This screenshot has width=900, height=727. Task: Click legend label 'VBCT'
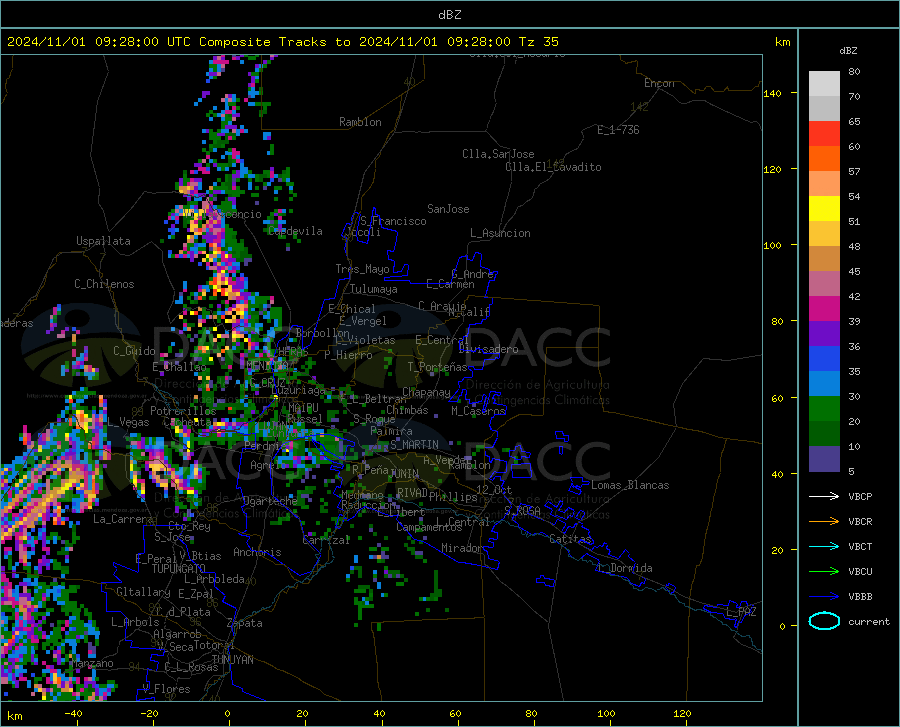coord(860,547)
